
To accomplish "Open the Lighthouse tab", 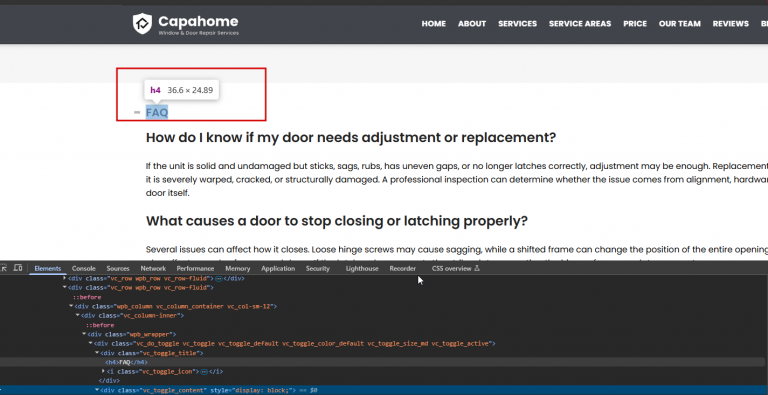I will tap(362, 269).
